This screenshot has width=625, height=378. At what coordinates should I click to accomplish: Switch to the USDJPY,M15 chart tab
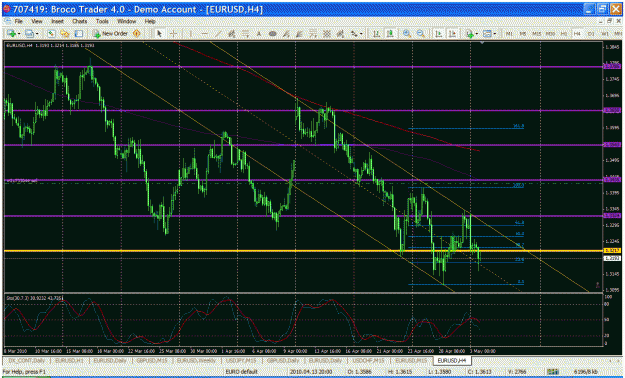coord(241,360)
